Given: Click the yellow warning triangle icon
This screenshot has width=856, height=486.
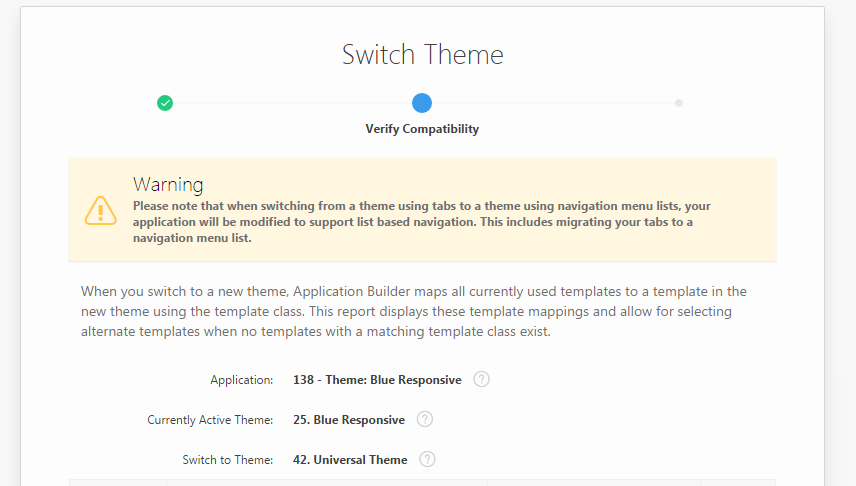Looking at the screenshot, I should (101, 210).
